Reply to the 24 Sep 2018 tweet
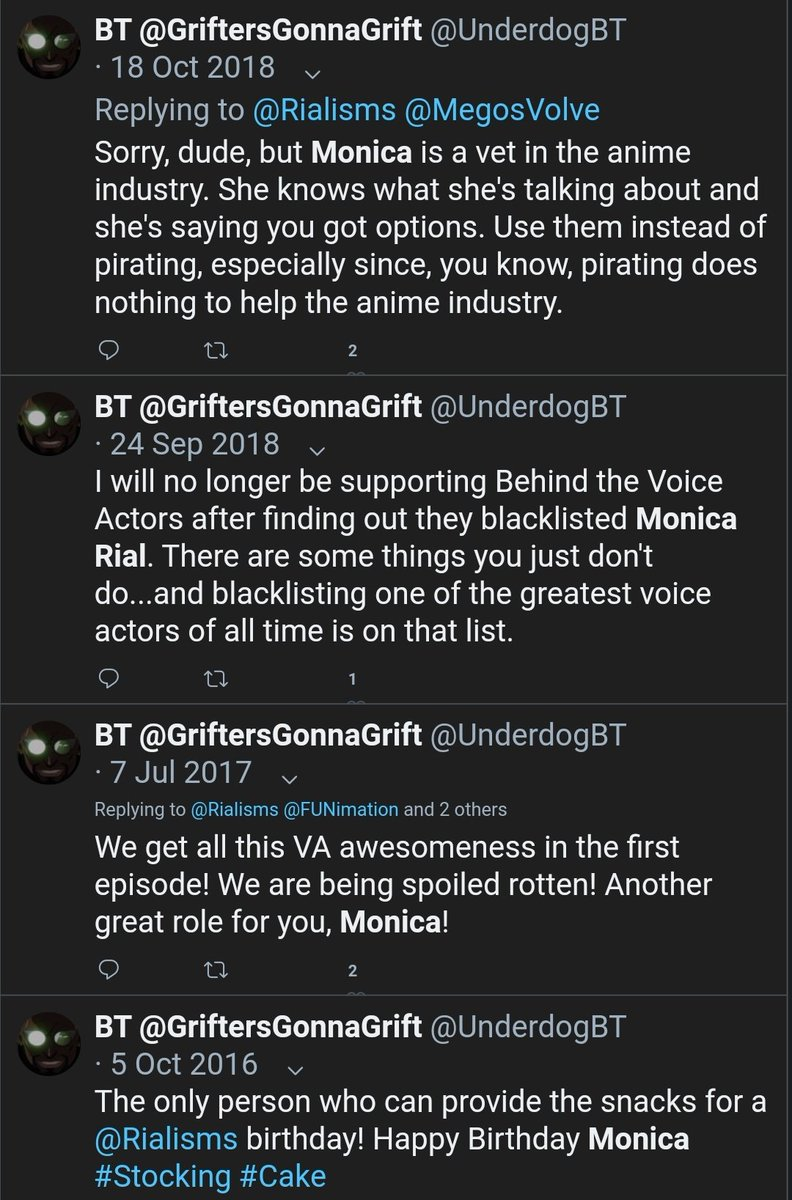This screenshot has width=792, height=1200. point(111,679)
